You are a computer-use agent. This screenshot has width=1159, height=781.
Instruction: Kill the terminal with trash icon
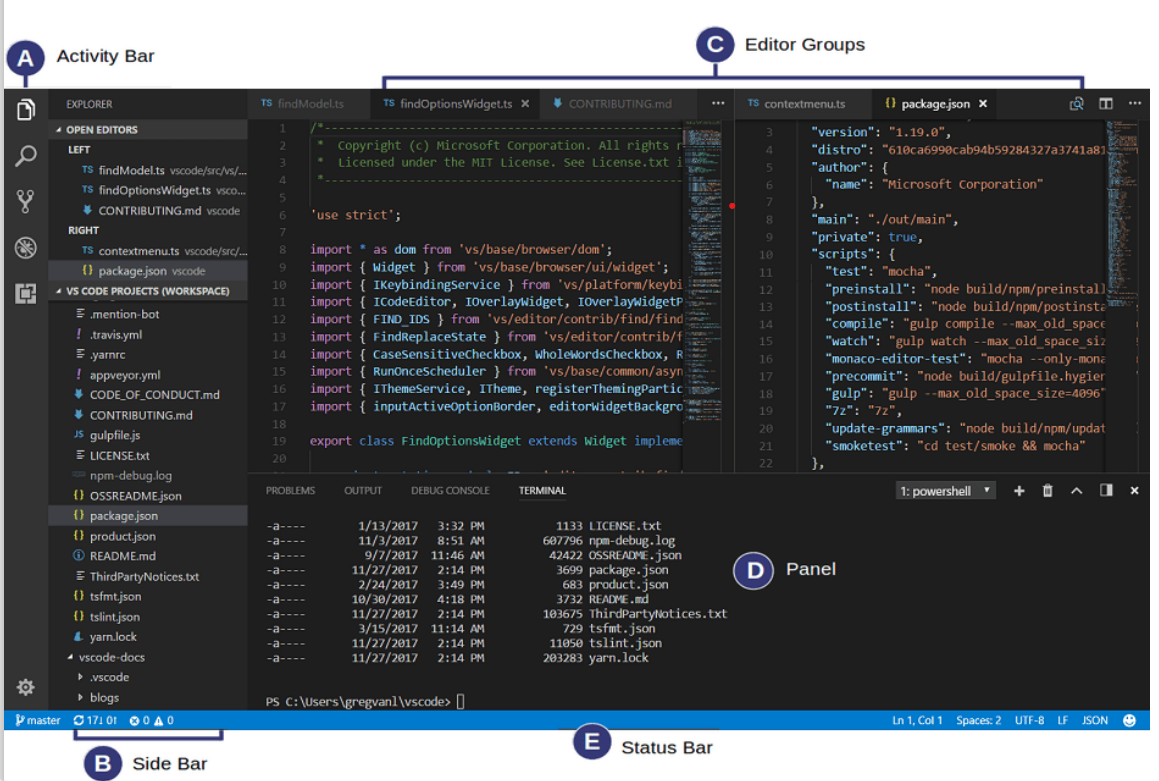pos(1047,491)
